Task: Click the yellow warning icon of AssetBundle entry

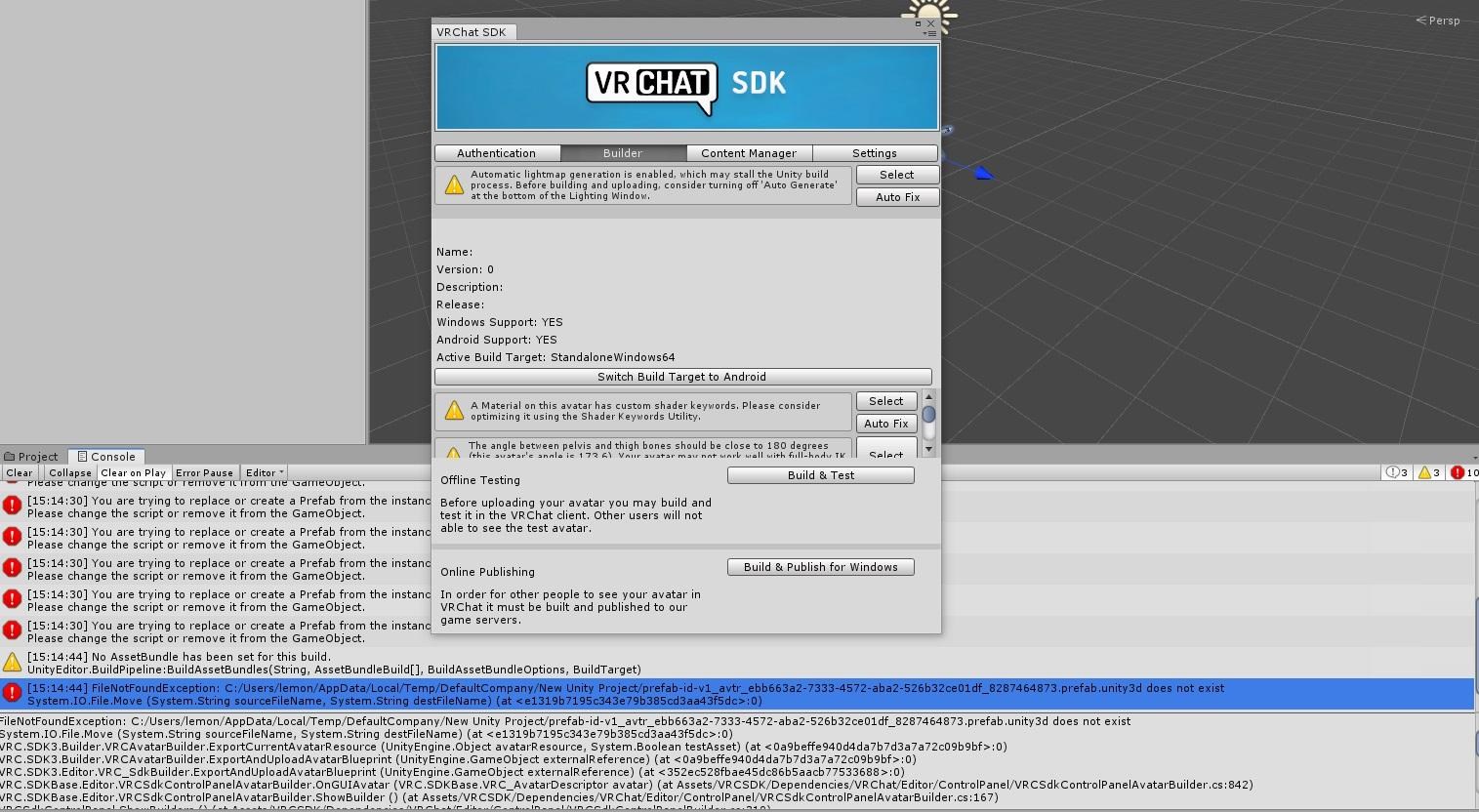Action: 12,663
